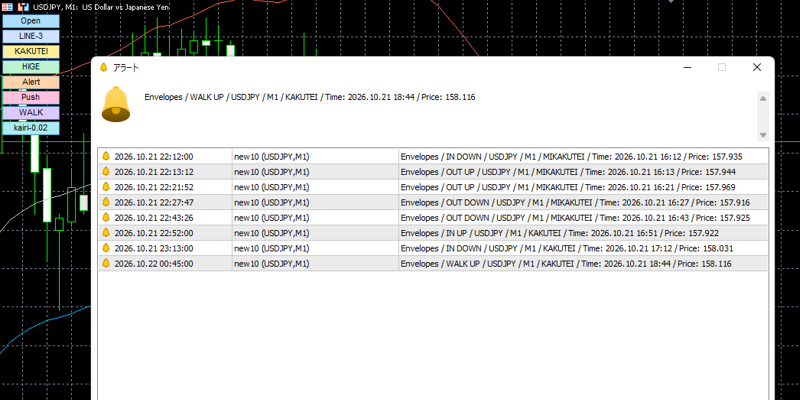Select the OUT UP alert priced 157.969
Screen dimensions: 800x400
tap(568, 187)
